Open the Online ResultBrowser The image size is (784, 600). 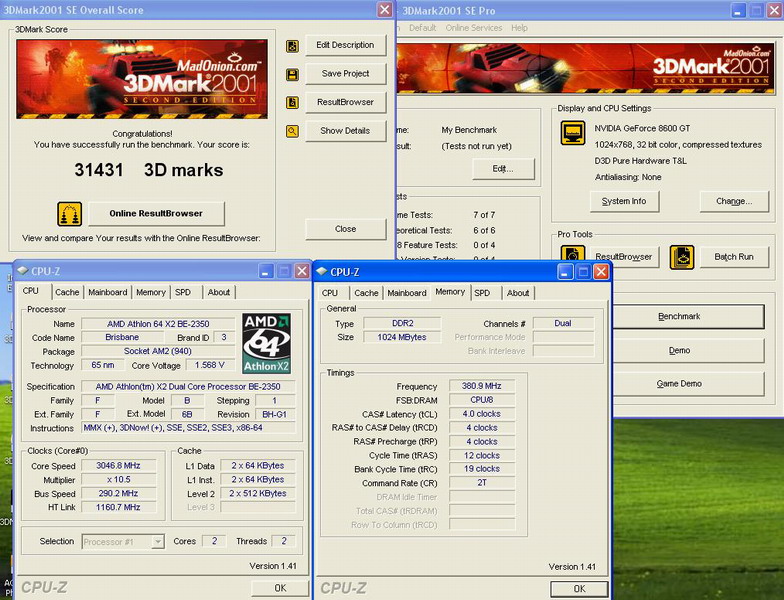[156, 214]
